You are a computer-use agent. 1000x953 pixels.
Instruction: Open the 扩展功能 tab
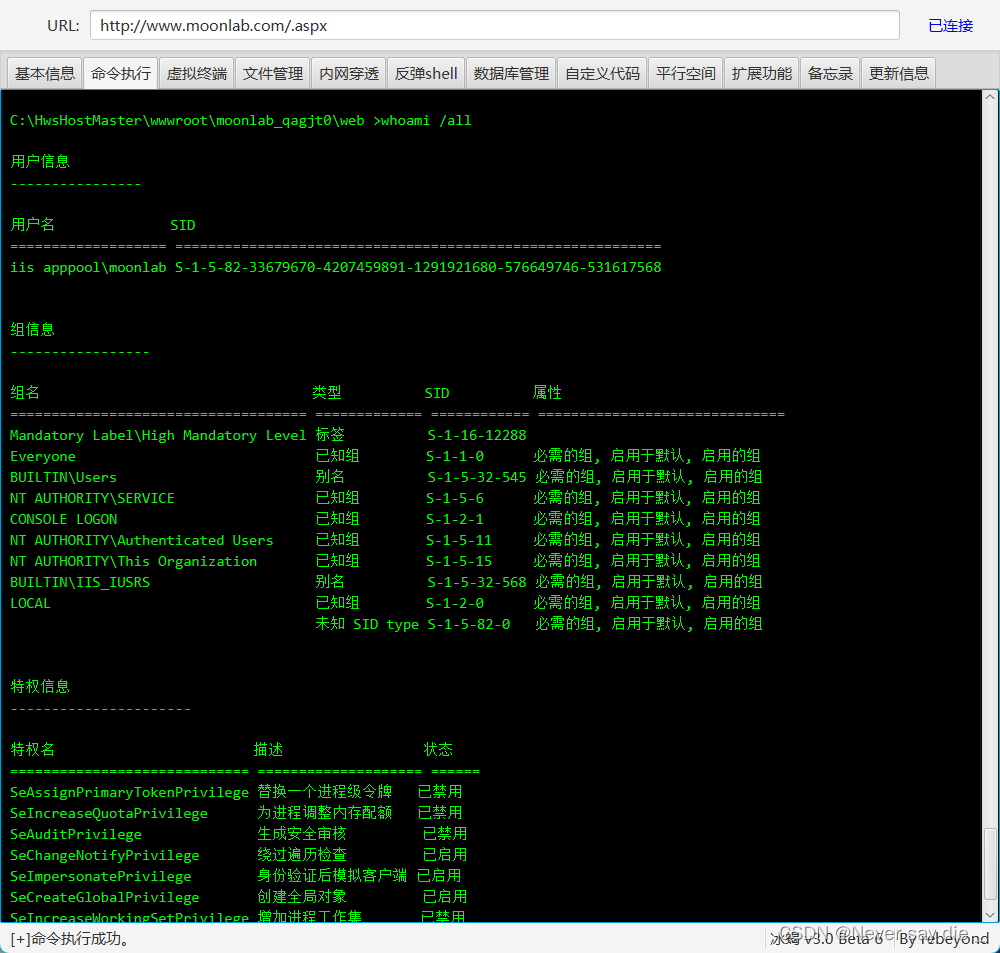click(x=761, y=73)
